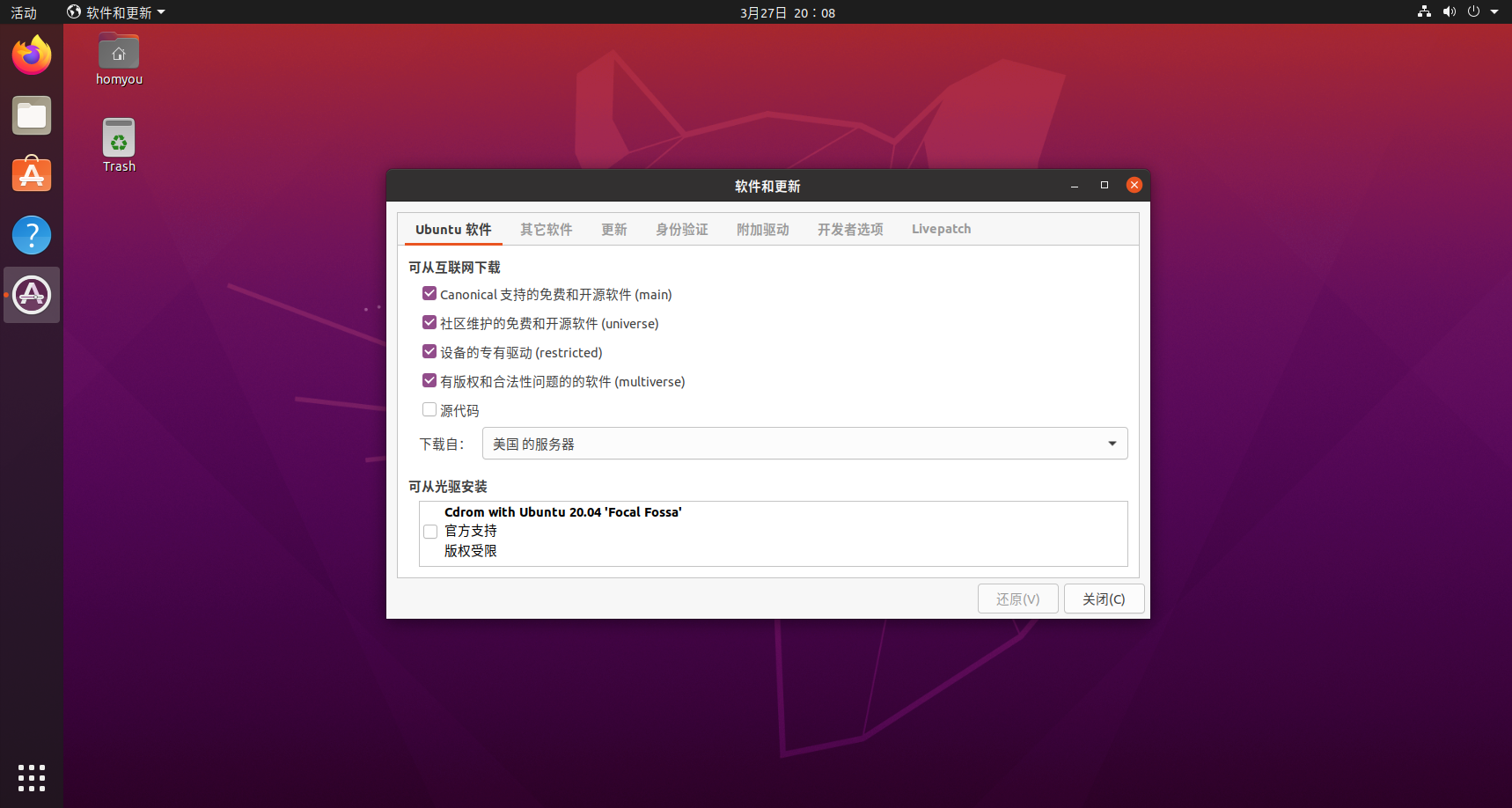1512x808 pixels.
Task: Open the clock showing 3月27日 20:08
Action: click(788, 12)
